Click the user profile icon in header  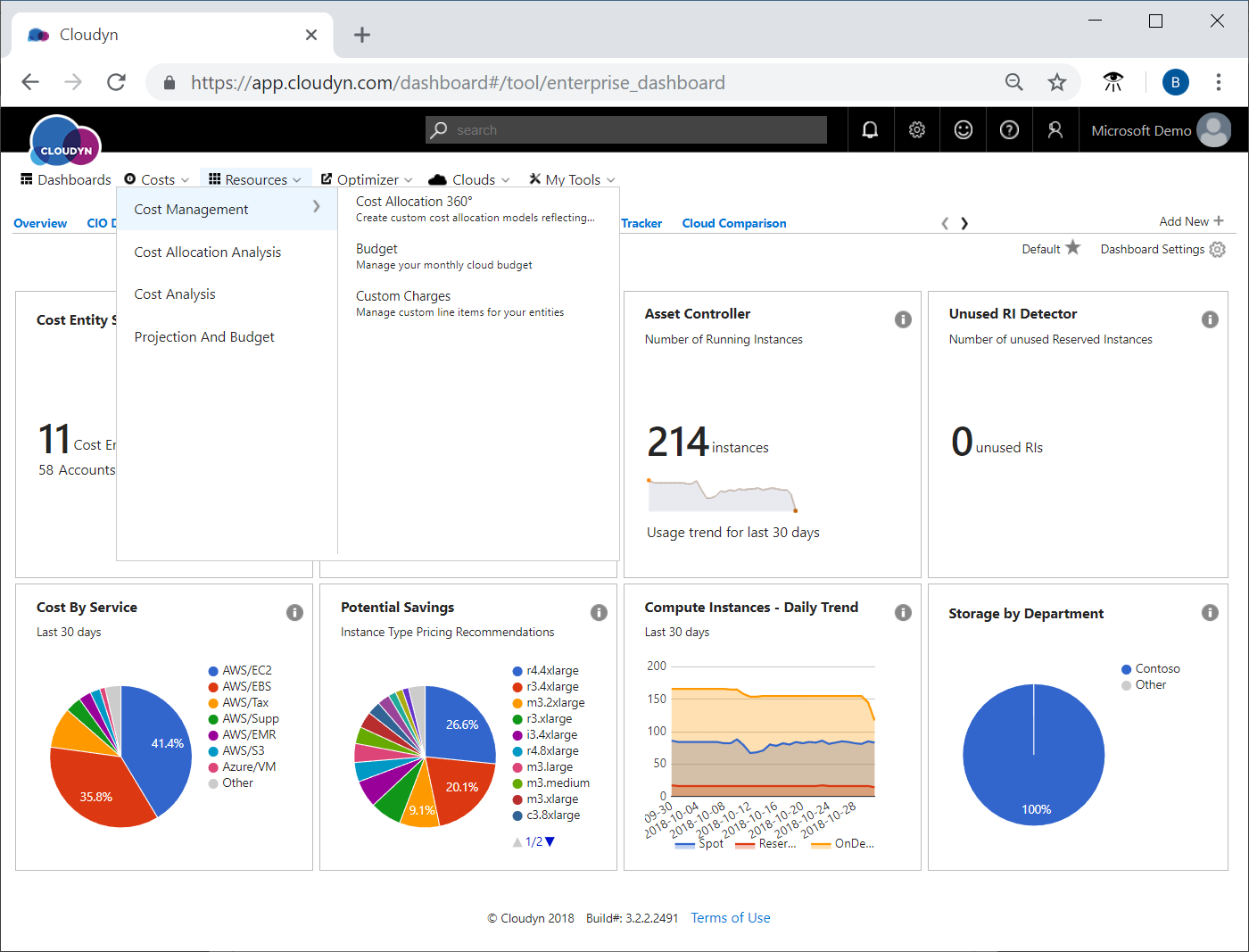click(1055, 130)
